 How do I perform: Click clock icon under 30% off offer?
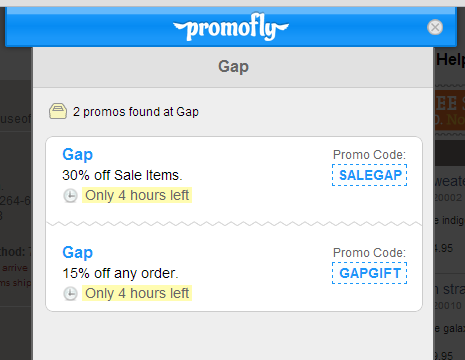tap(70, 196)
